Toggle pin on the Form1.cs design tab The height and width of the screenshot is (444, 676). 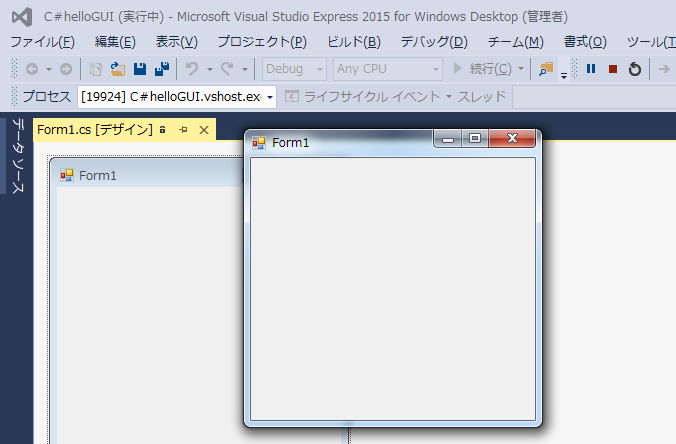pos(183,129)
